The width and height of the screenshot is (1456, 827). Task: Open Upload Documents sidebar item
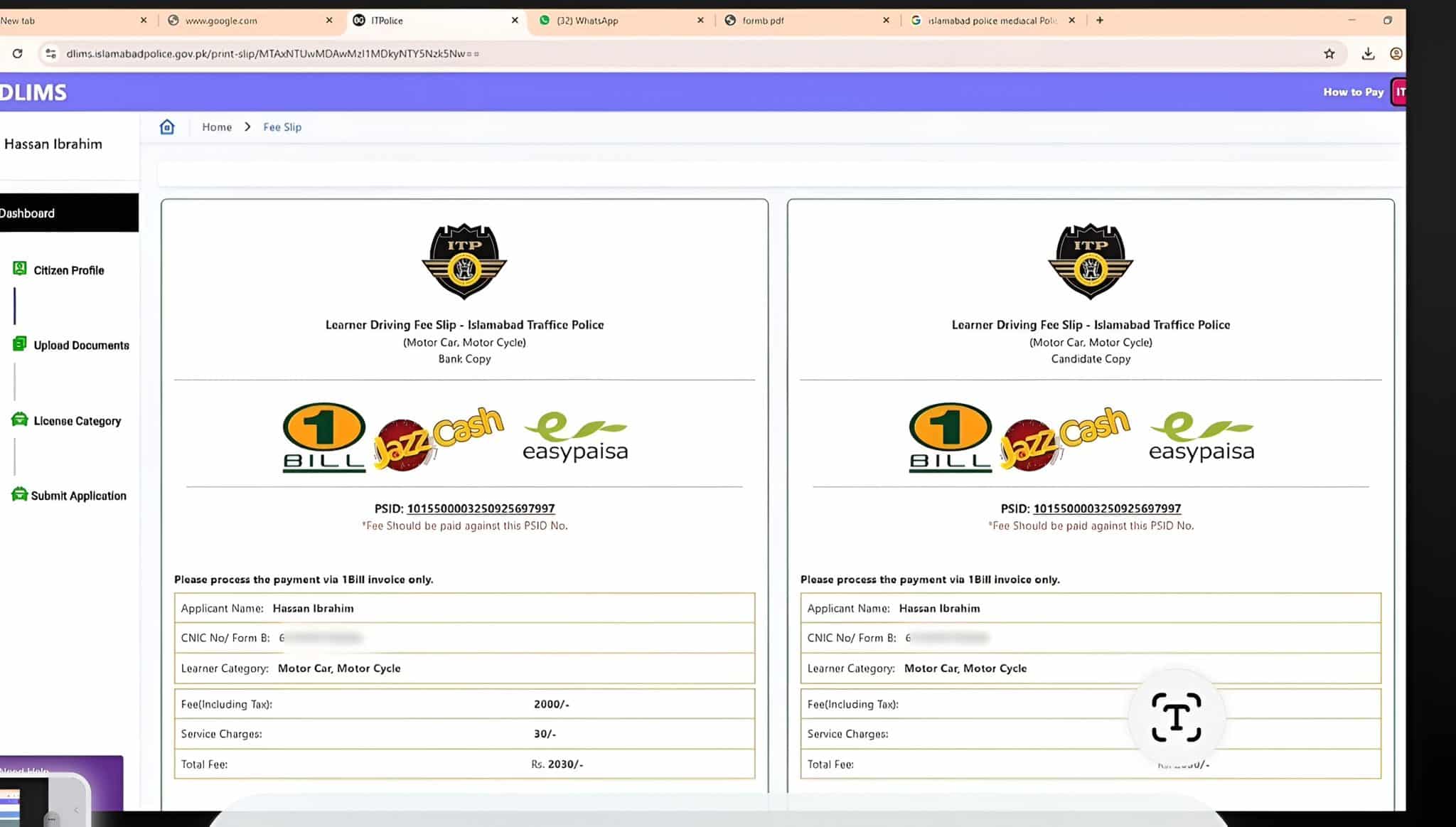coord(80,346)
